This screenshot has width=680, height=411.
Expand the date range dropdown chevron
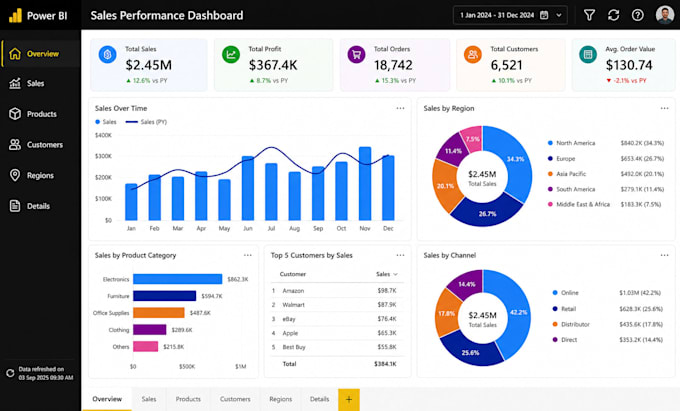pos(559,15)
